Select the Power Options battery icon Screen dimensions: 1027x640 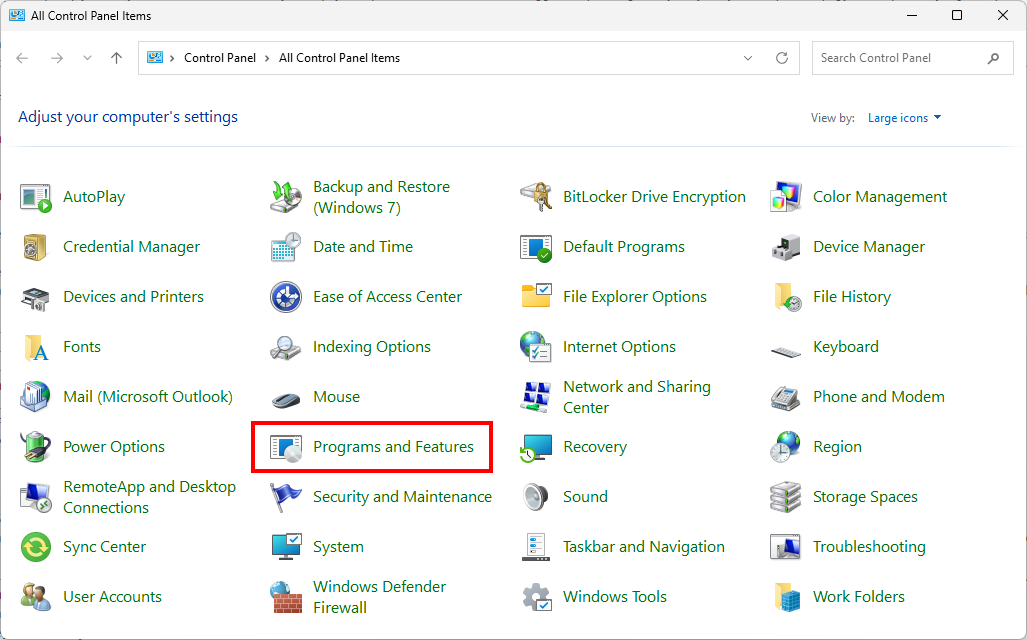tap(36, 447)
